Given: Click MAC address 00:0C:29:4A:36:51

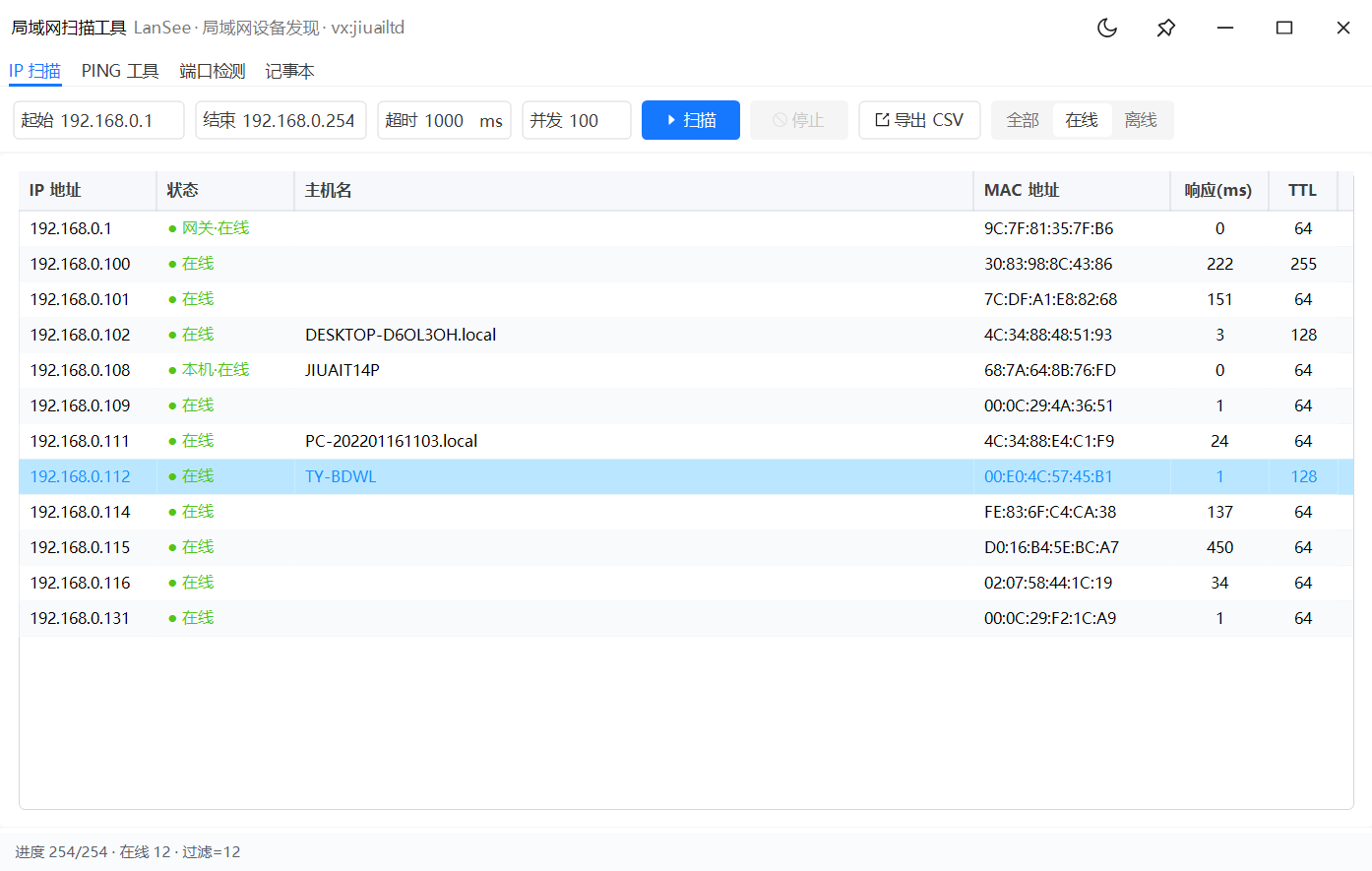Looking at the screenshot, I should [1049, 405].
